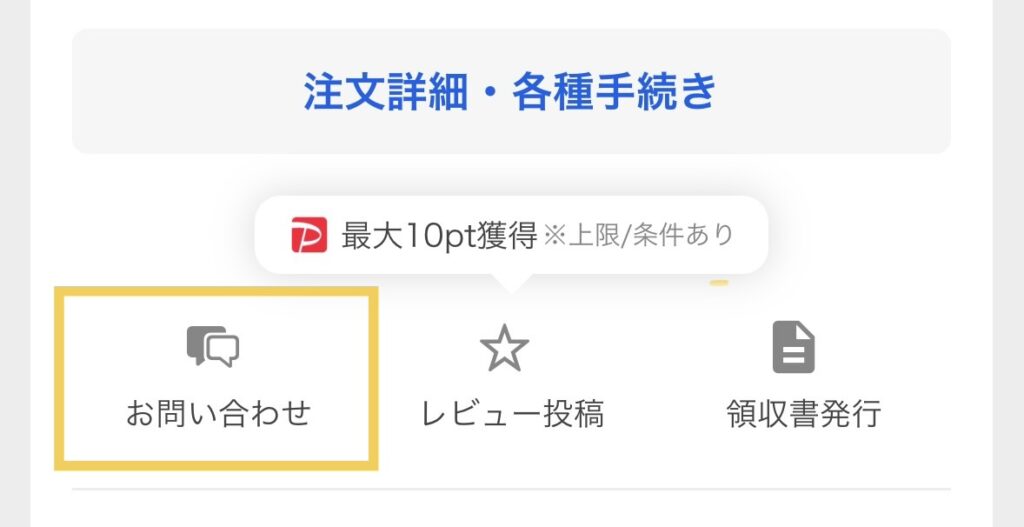Open レビュー投稿 via its text label

click(x=512, y=413)
